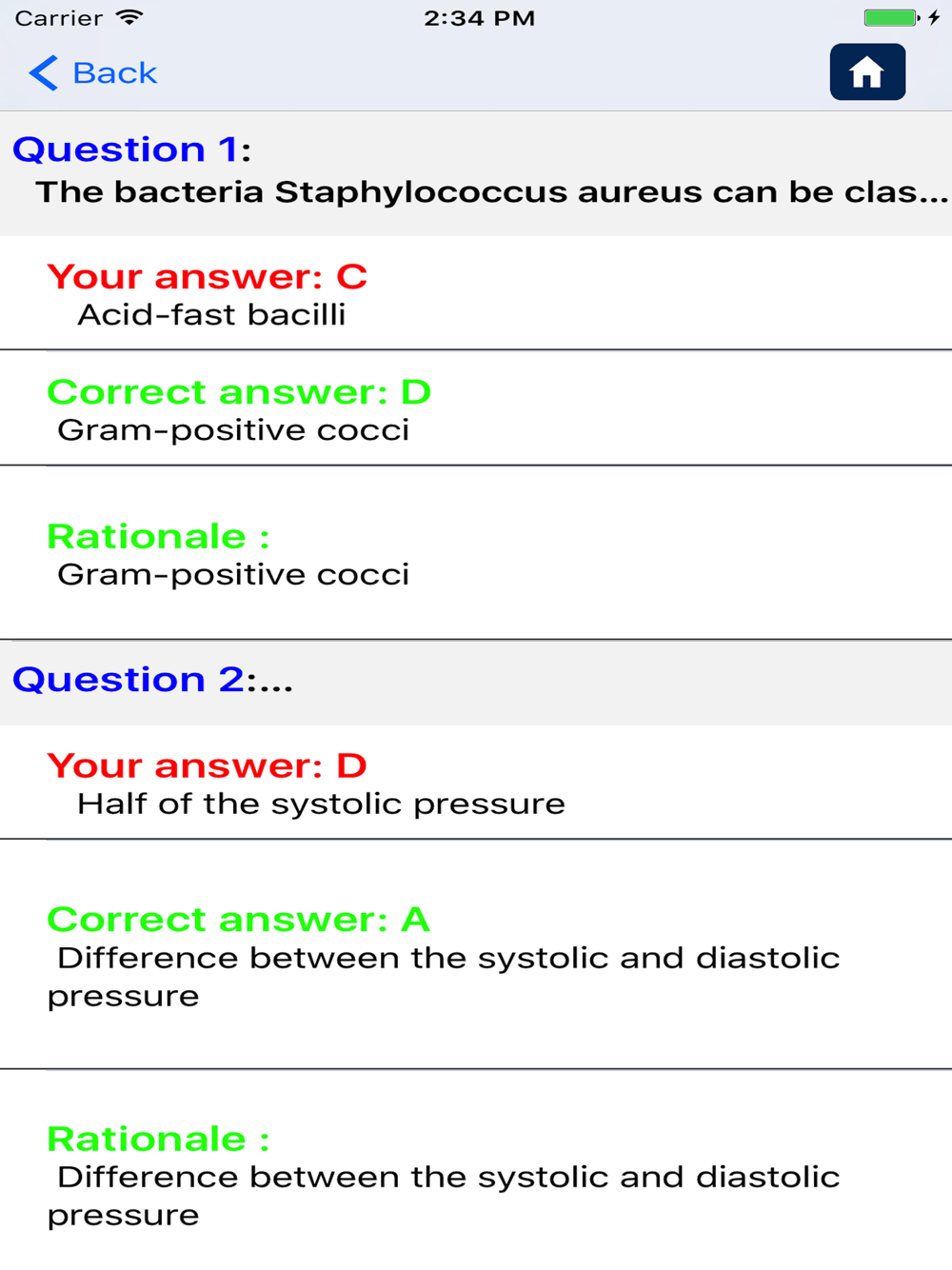Tap the 2:34 PM clock
The image size is (952, 1270).
coord(479,18)
